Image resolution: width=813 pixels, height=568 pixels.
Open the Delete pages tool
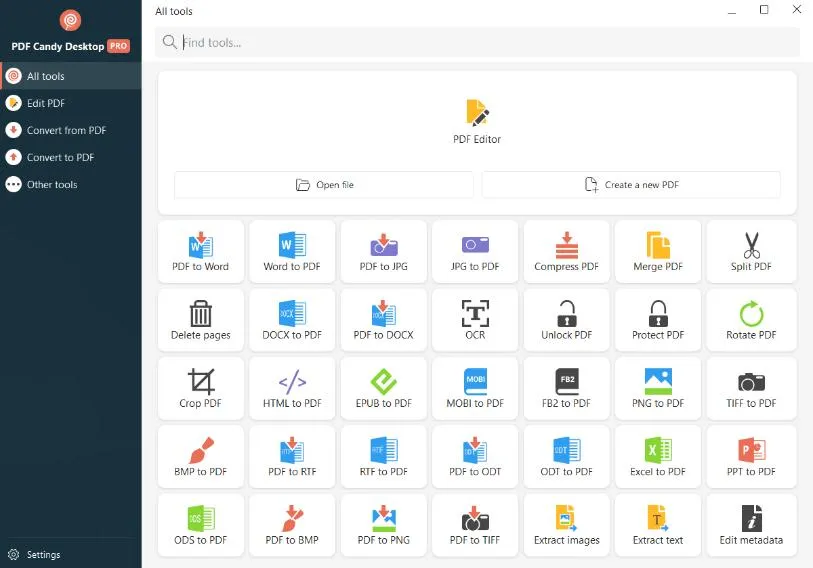coord(201,320)
